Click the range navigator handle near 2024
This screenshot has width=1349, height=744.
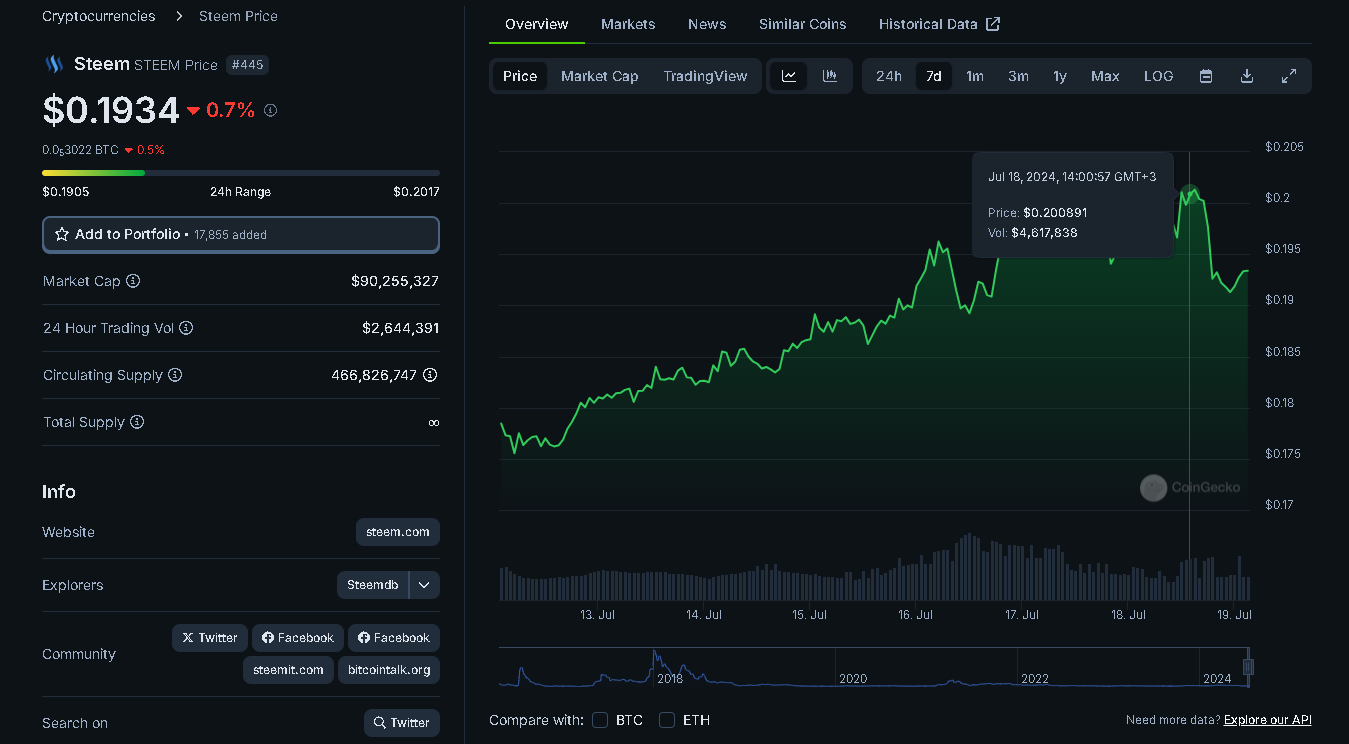pyautogui.click(x=1248, y=667)
